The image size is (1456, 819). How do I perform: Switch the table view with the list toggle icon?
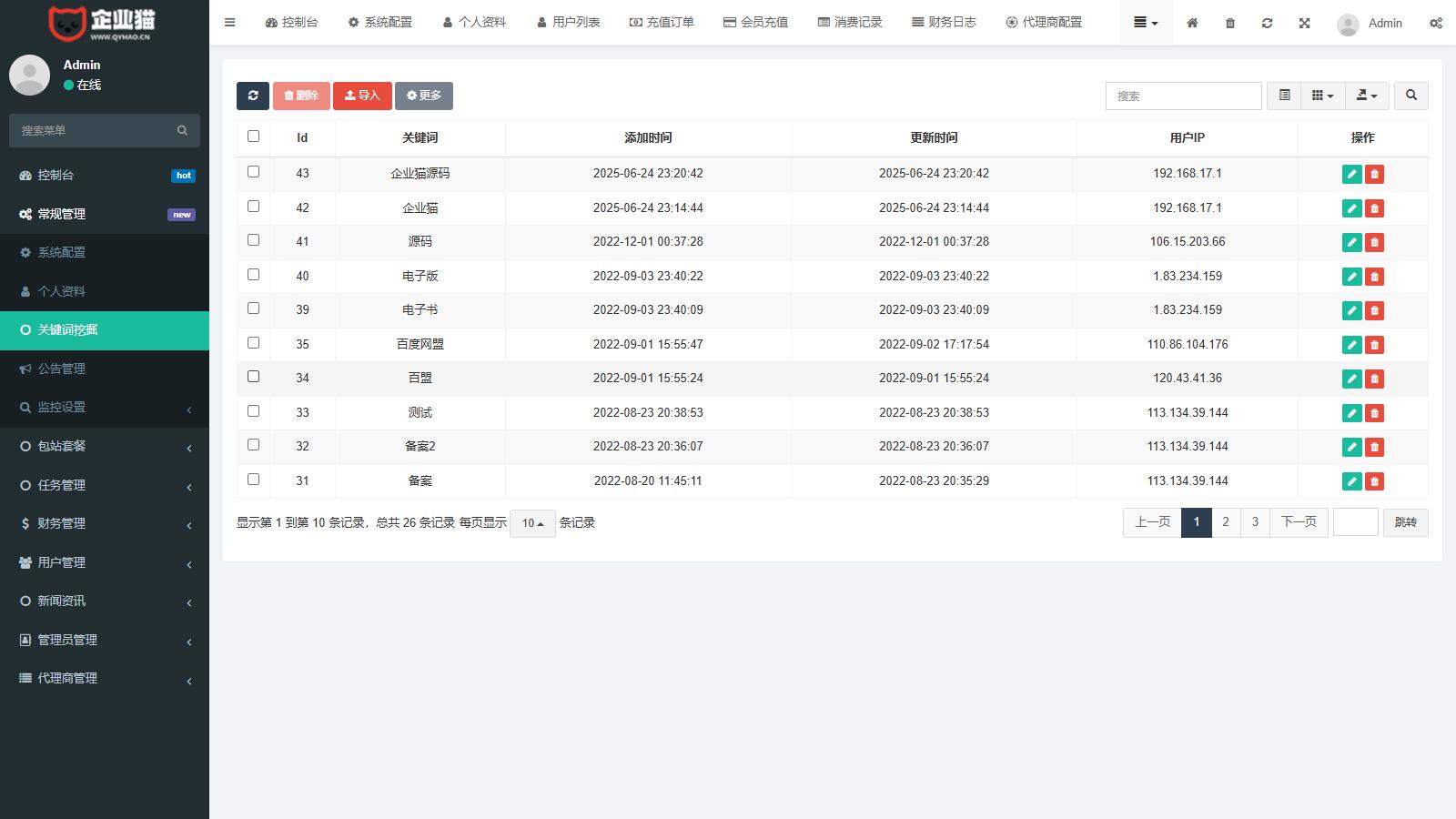click(1284, 96)
